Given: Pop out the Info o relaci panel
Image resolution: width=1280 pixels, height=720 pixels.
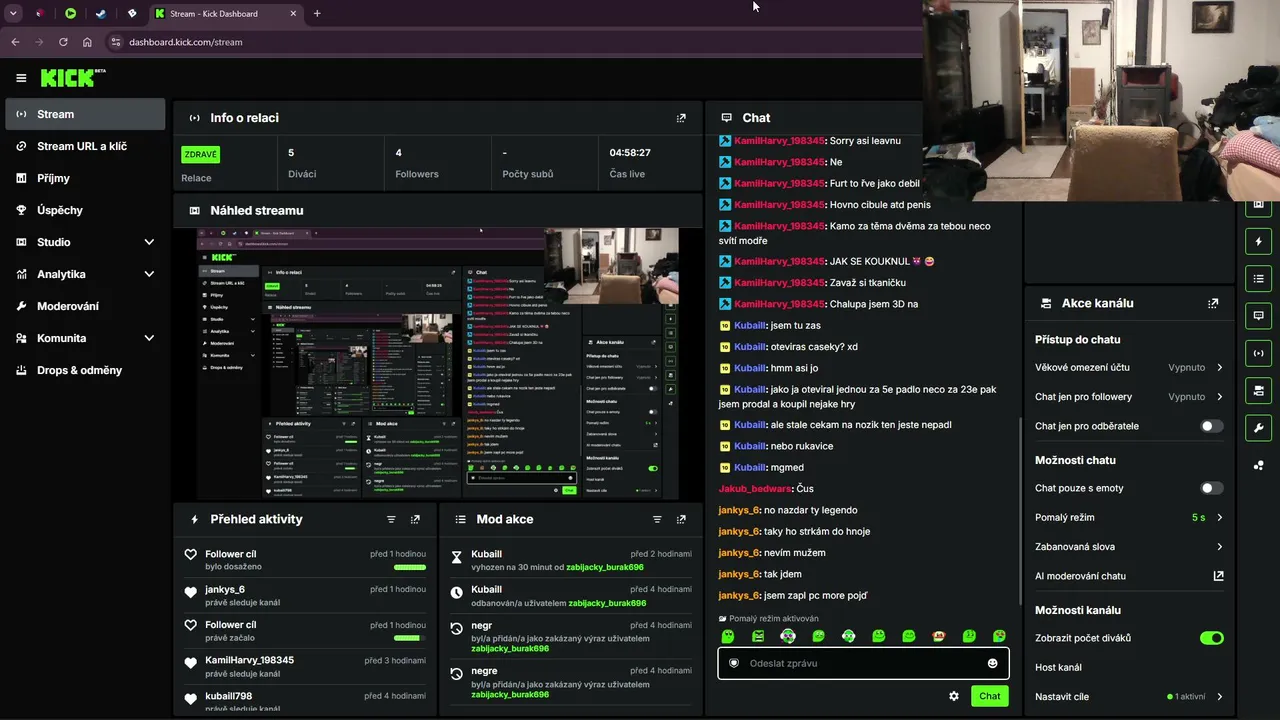Looking at the screenshot, I should pos(681,118).
